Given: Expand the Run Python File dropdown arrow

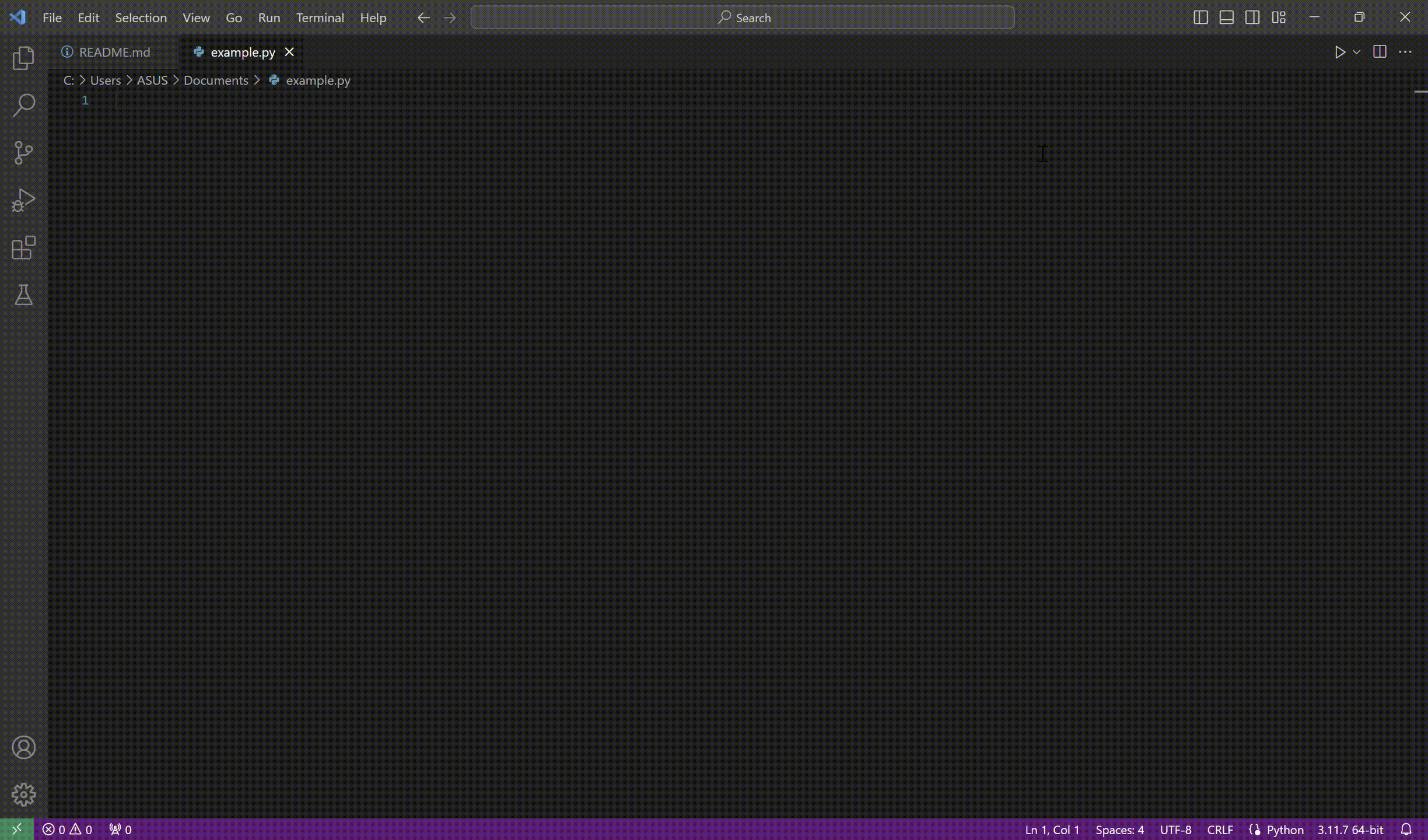Looking at the screenshot, I should tap(1357, 52).
